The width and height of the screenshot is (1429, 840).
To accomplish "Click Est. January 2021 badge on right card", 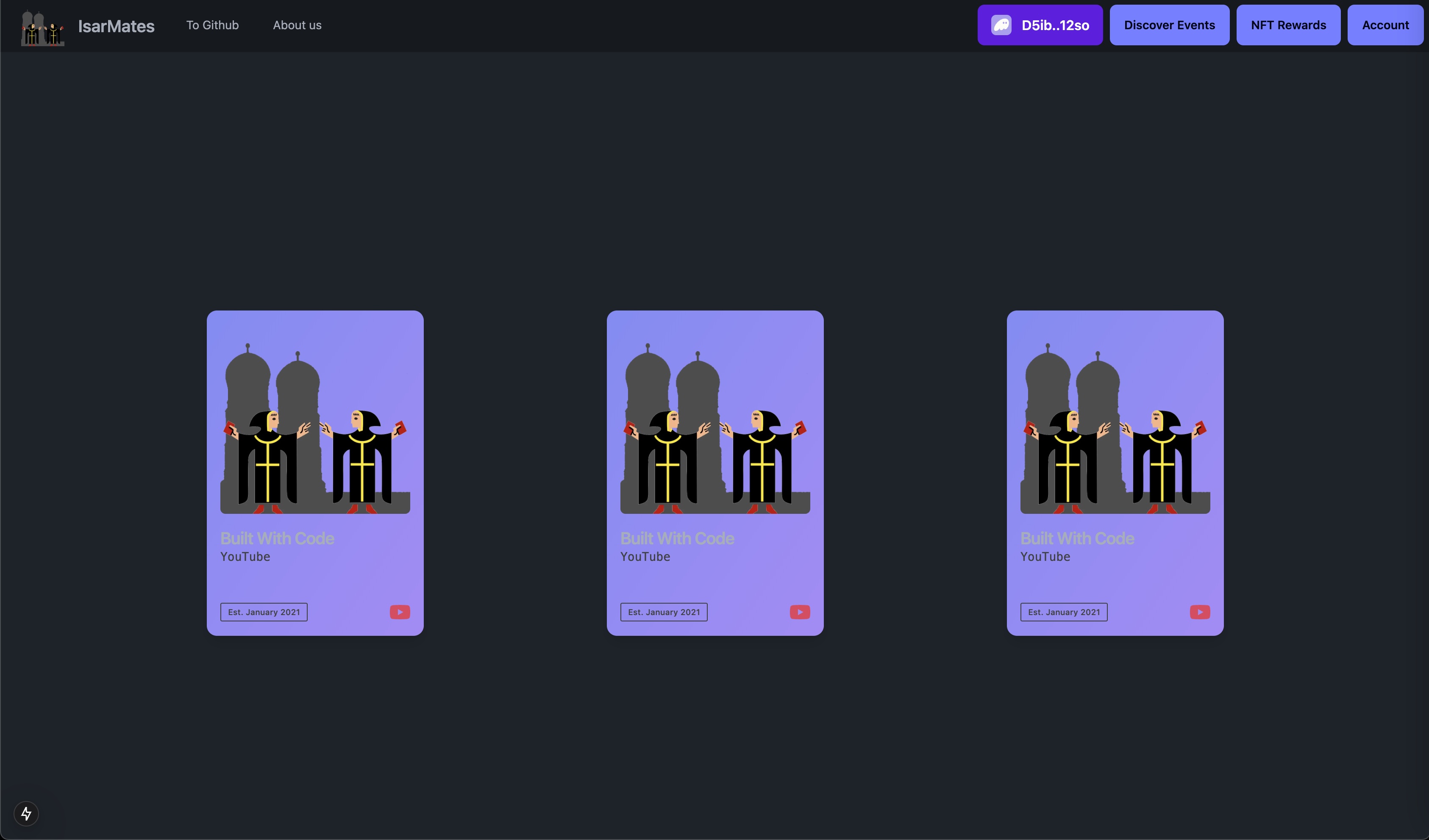I will 1064,612.
